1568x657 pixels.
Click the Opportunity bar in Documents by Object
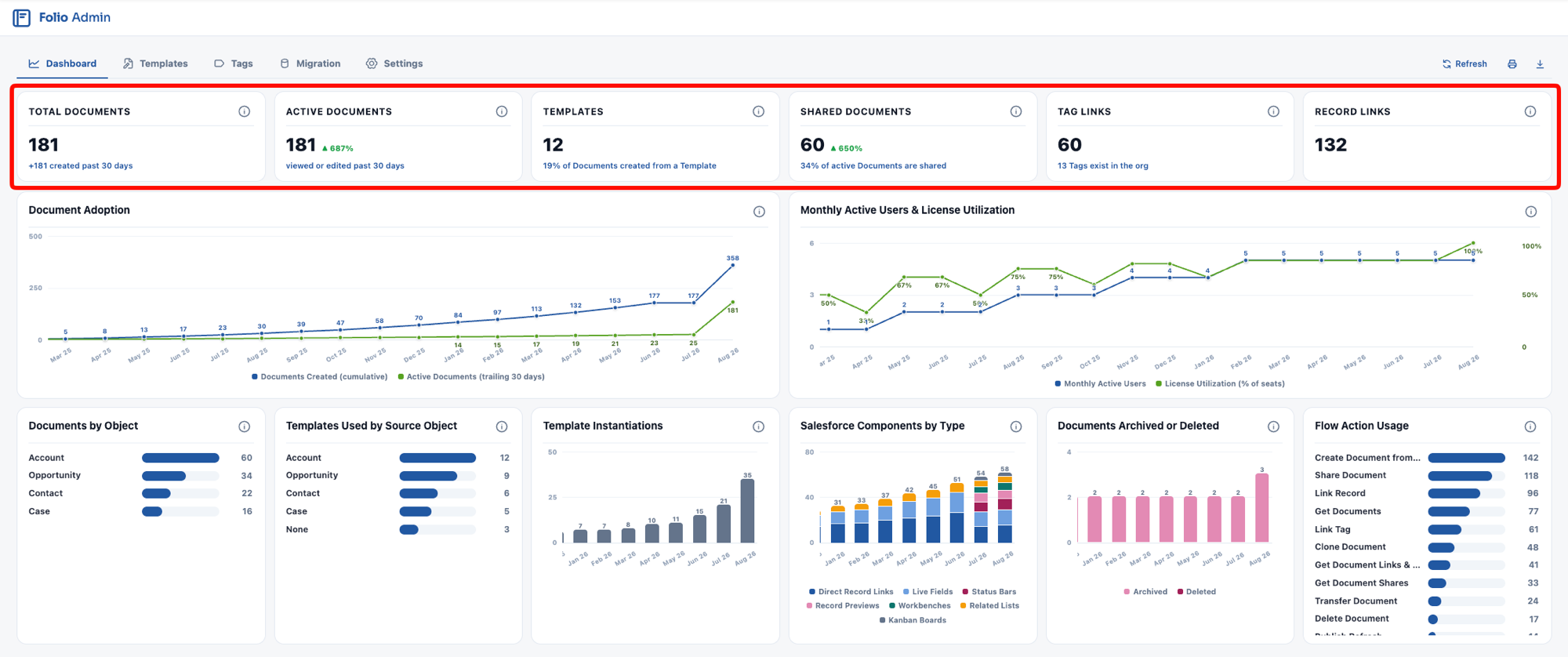tap(164, 476)
